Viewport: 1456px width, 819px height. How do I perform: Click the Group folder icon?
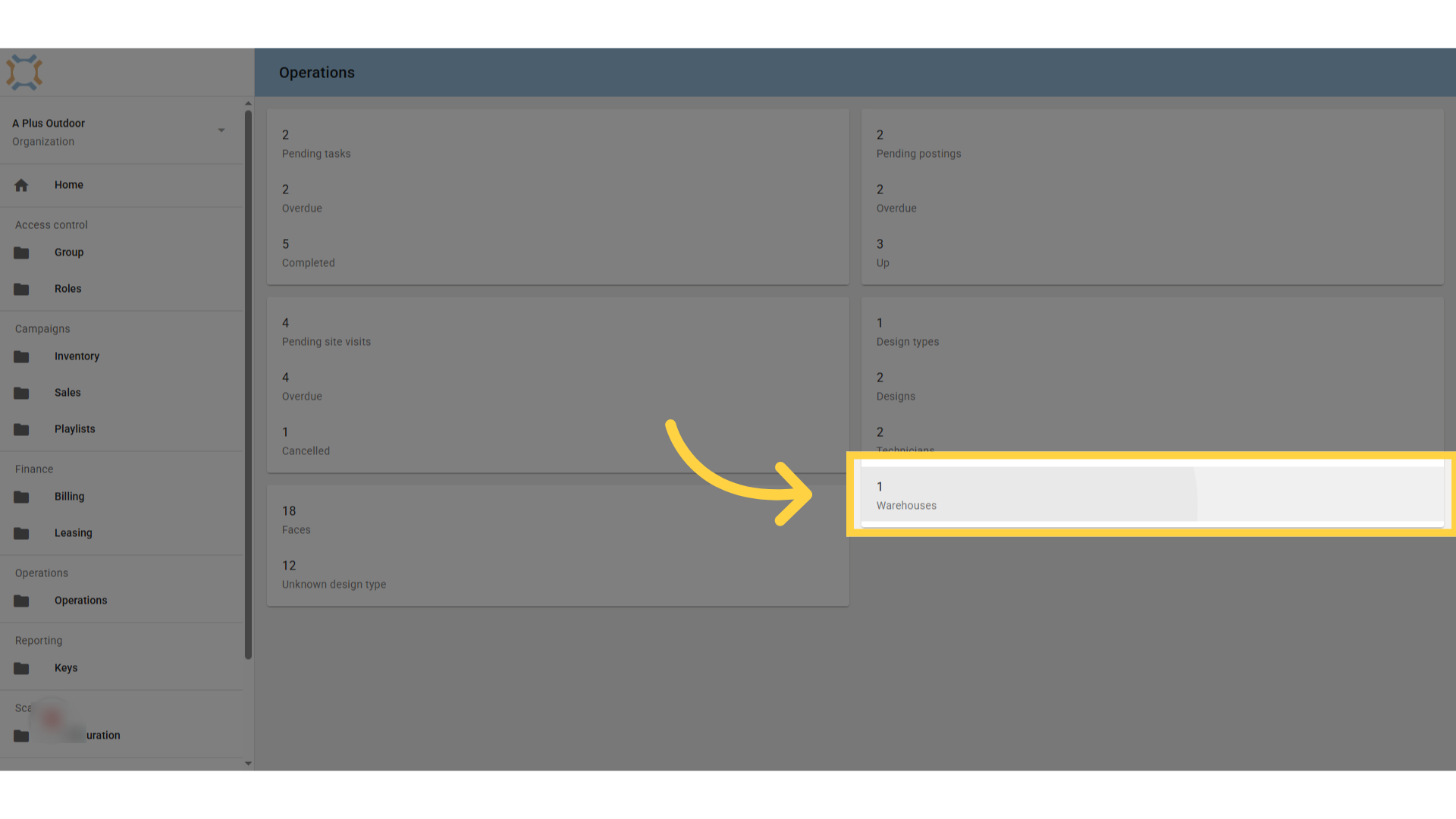21,253
